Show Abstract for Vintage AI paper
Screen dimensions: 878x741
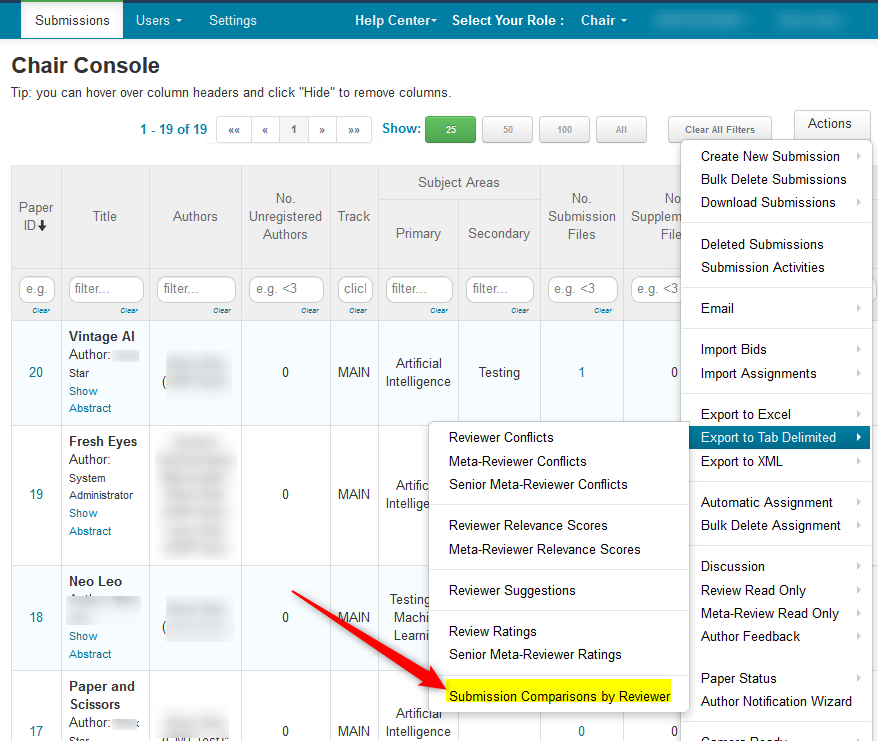click(90, 399)
